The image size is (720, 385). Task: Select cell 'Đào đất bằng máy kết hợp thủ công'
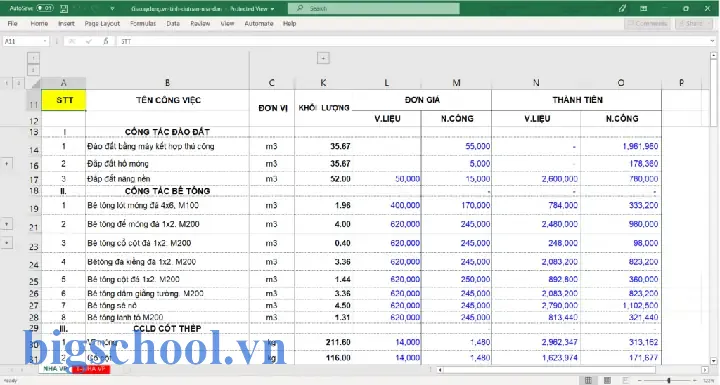click(x=168, y=147)
